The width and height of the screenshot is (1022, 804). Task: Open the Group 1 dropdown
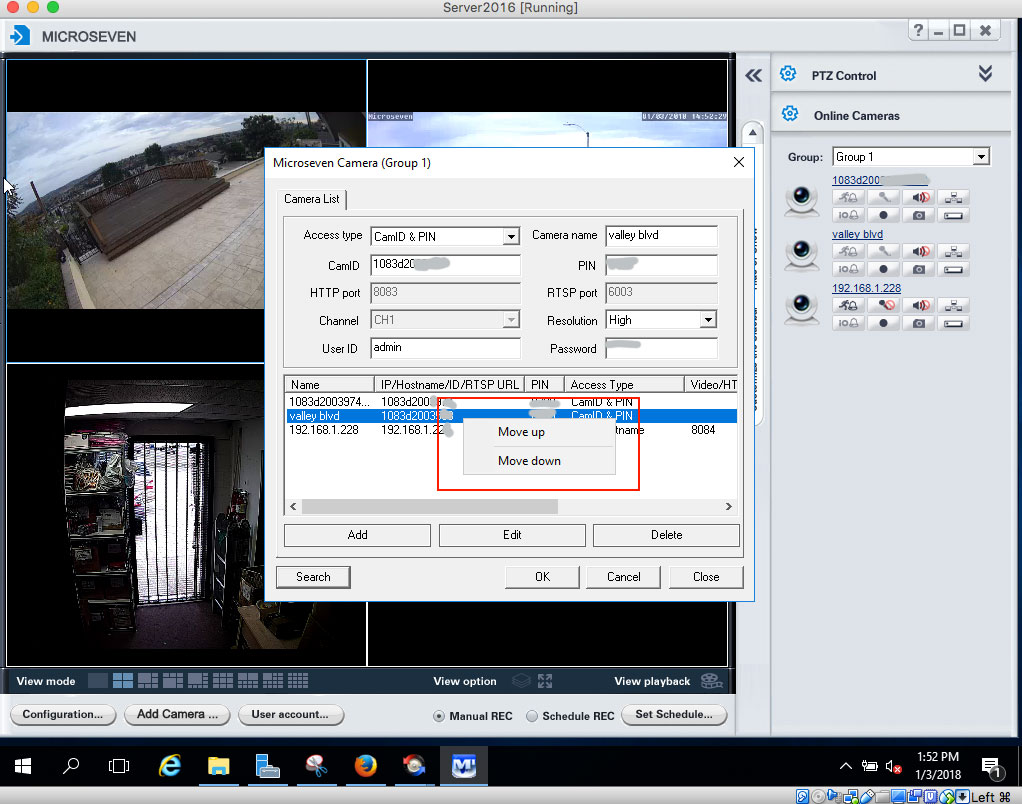981,156
